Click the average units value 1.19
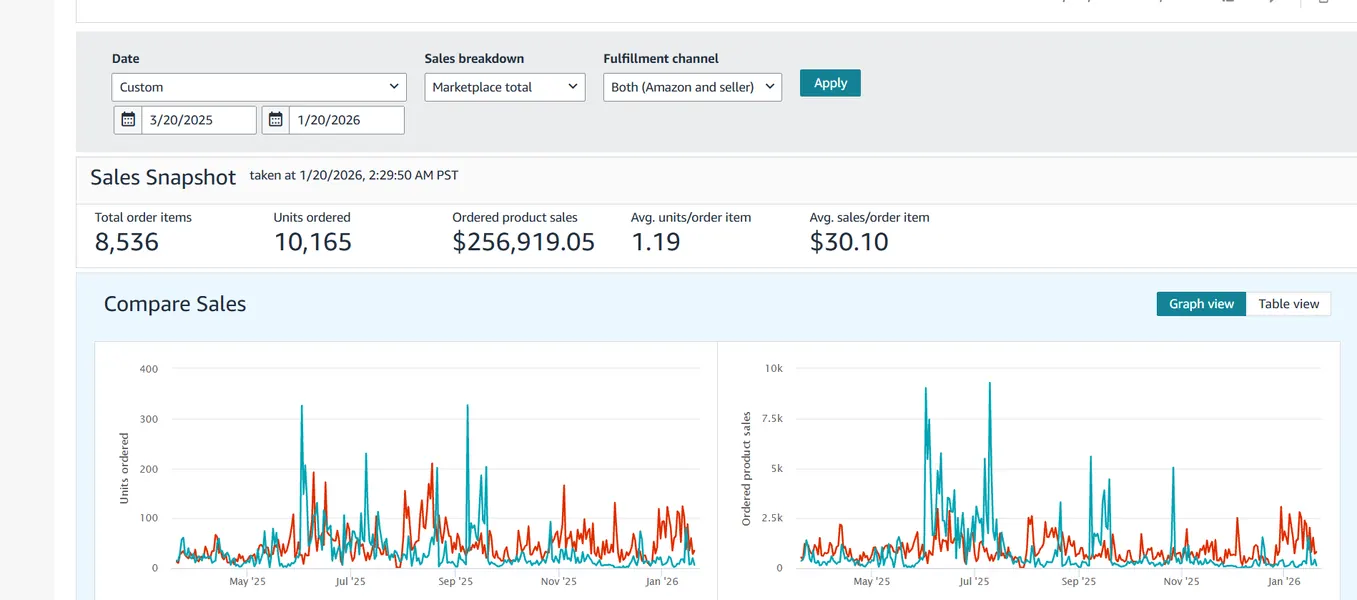 656,242
